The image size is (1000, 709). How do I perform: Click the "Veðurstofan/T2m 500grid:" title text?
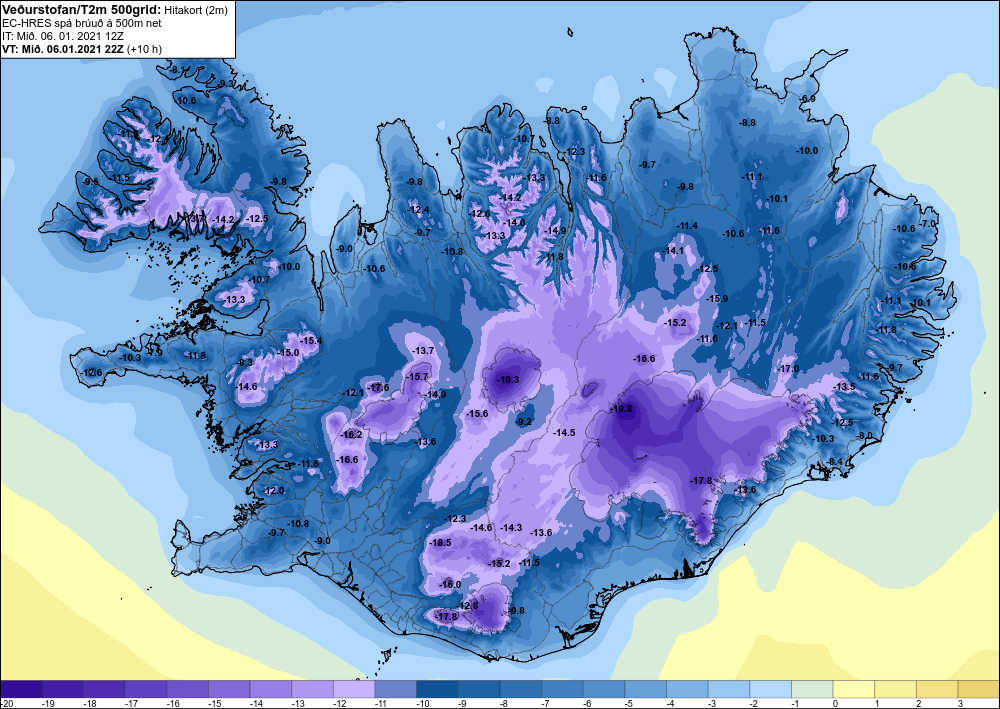[x=79, y=9]
